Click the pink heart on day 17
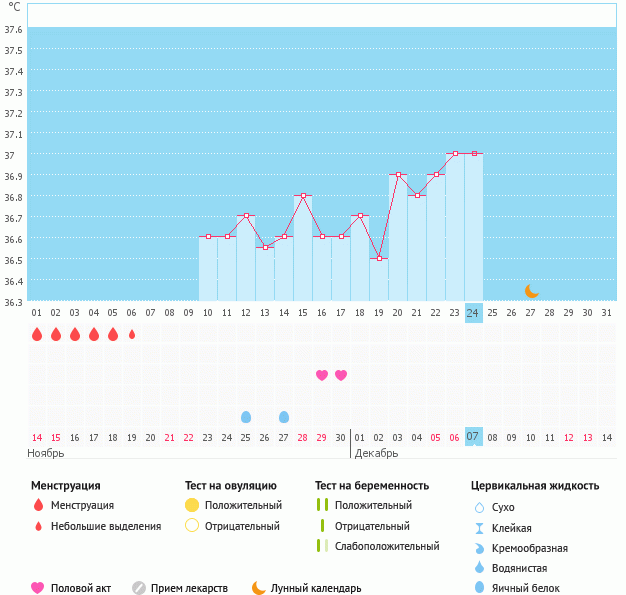626x595 pixels. pyautogui.click(x=341, y=375)
